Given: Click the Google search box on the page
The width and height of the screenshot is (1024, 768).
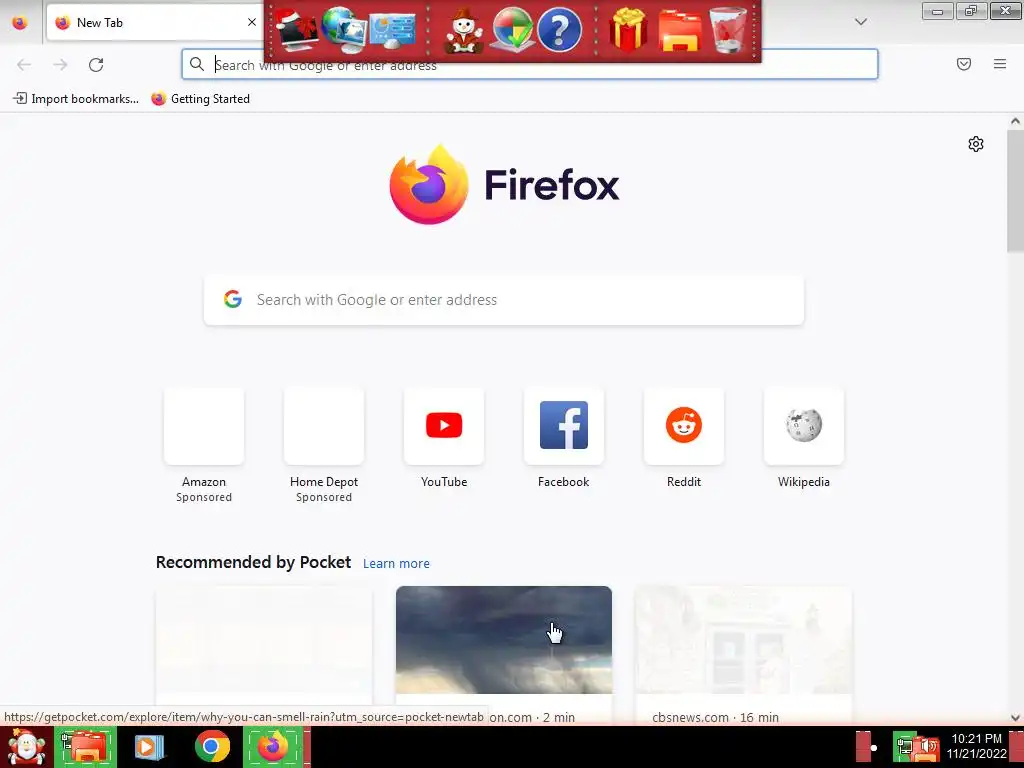Looking at the screenshot, I should click(504, 300).
